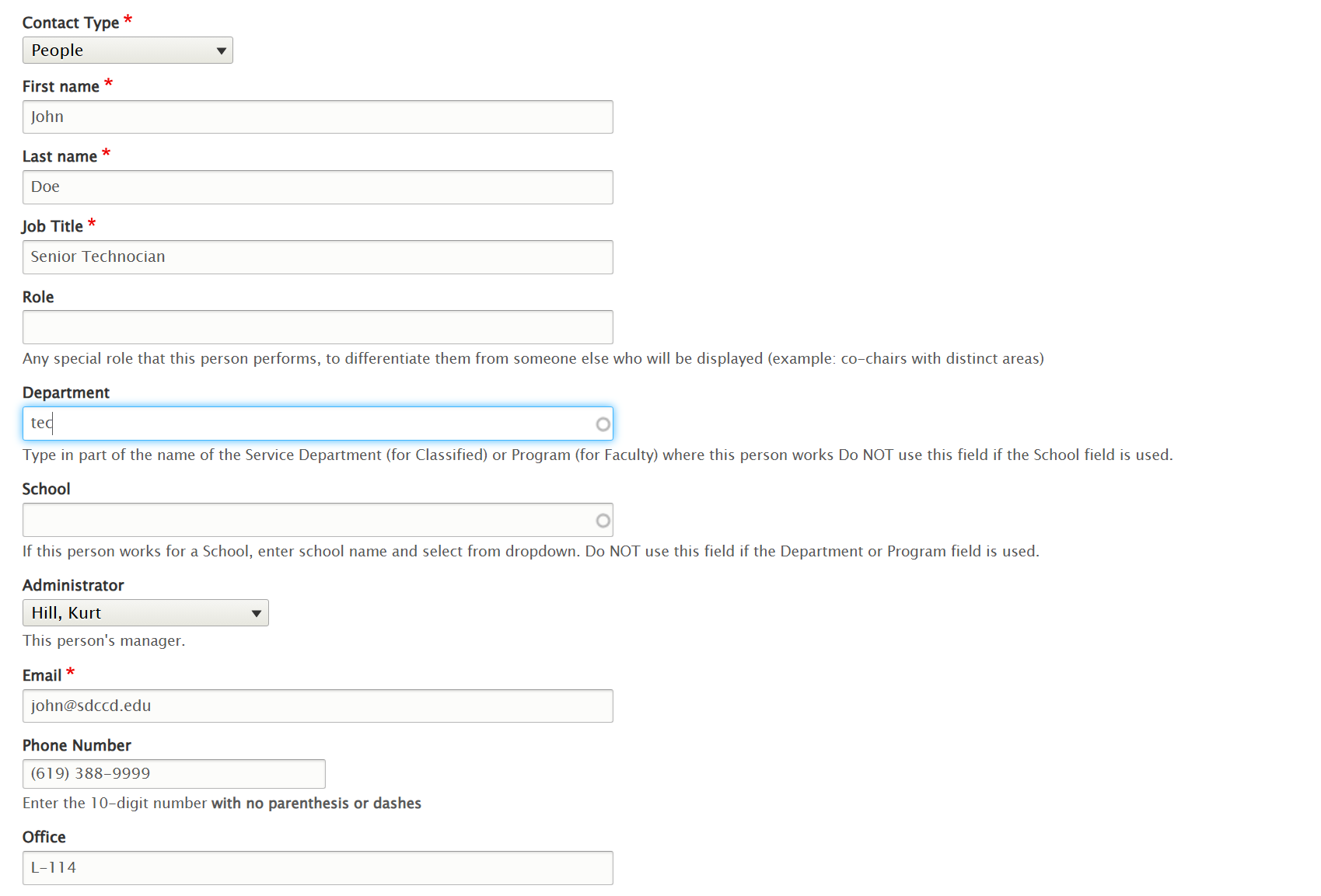The width and height of the screenshot is (1321, 896).
Task: Click the required asterisk beside First name
Action: click(107, 81)
